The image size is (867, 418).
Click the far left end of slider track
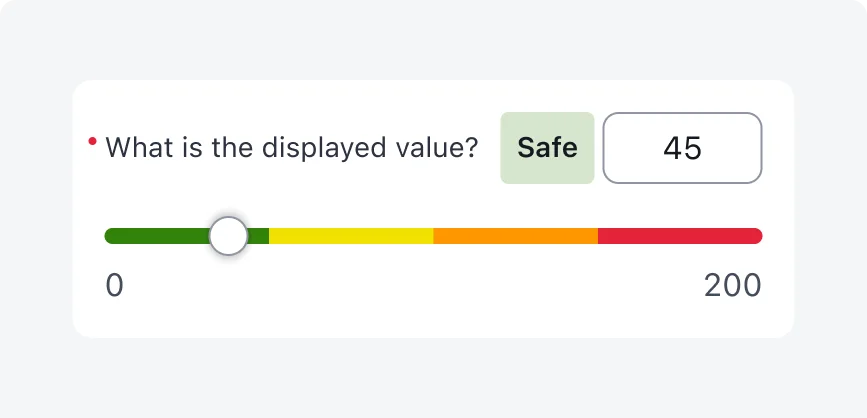click(x=108, y=236)
